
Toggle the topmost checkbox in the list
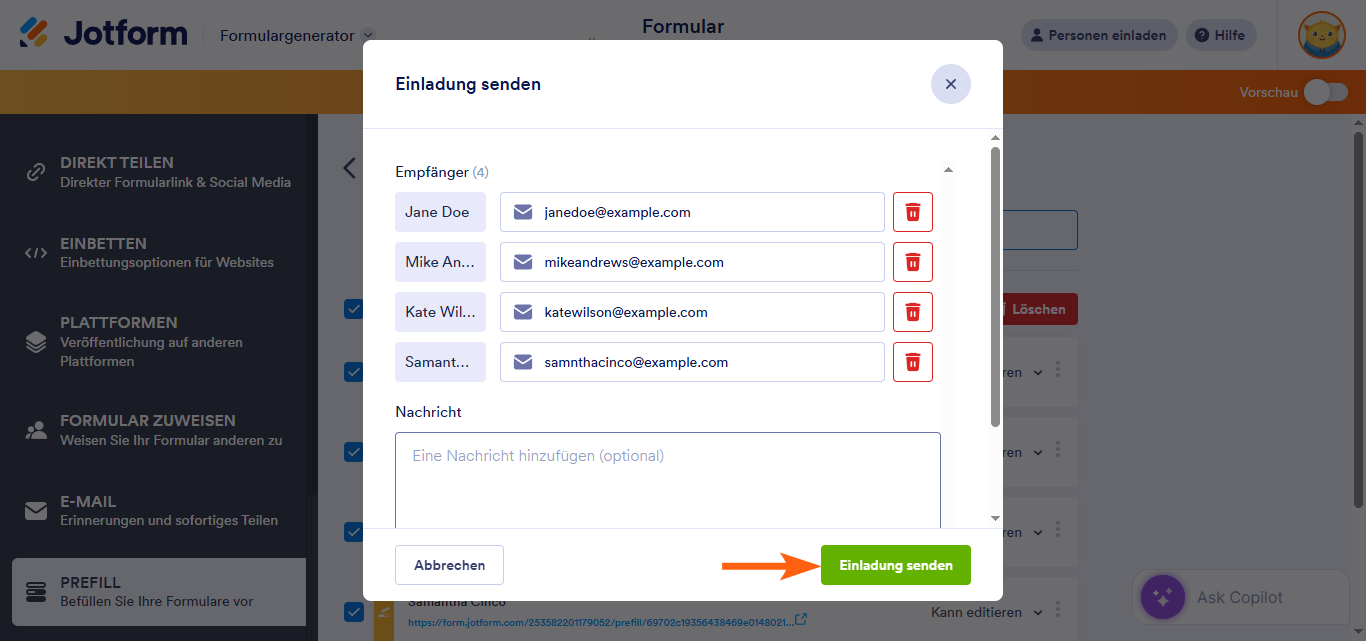(x=354, y=309)
